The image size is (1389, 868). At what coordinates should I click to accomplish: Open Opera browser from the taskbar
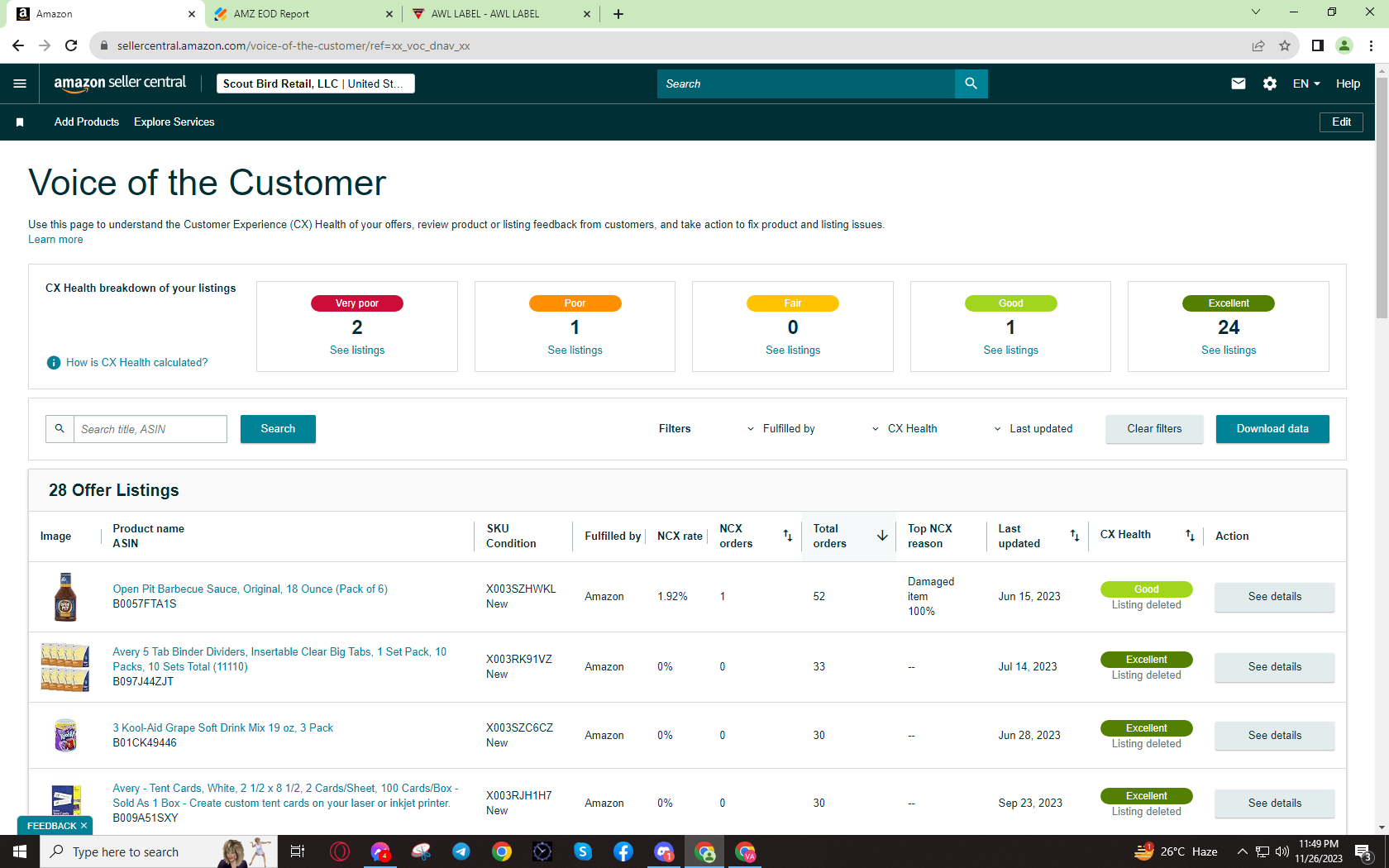340,851
